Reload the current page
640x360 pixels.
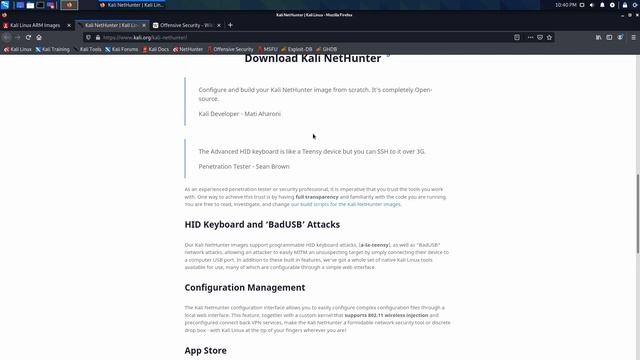(28, 37)
